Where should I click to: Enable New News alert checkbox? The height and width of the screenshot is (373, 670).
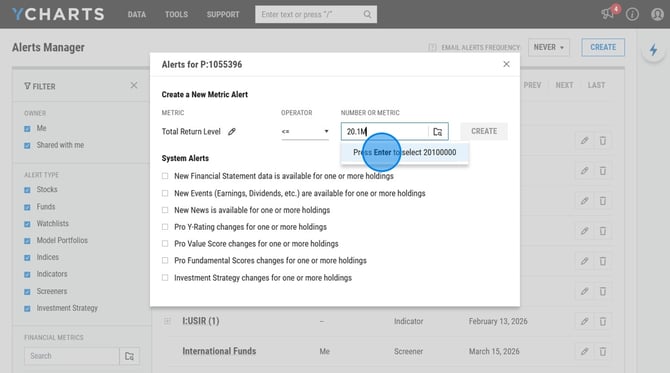165,210
